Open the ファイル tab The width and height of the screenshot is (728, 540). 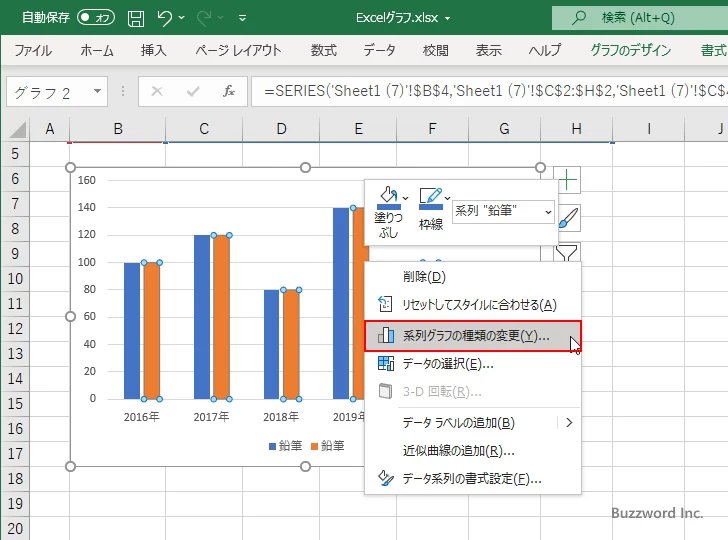33,50
